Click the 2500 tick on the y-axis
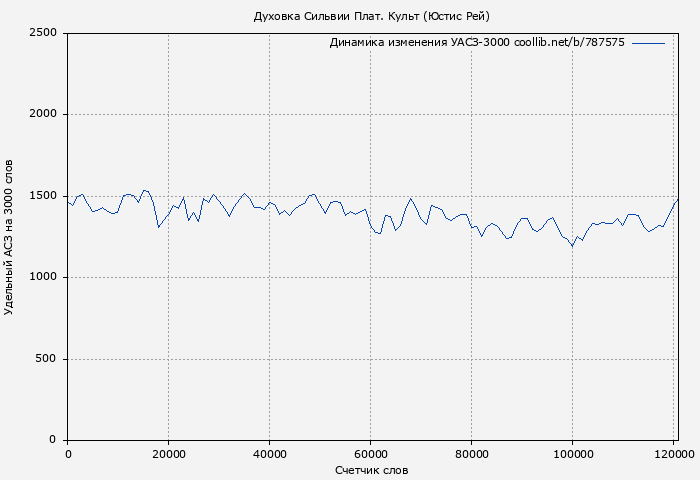This screenshot has height=480, width=700. pyautogui.click(x=42, y=33)
